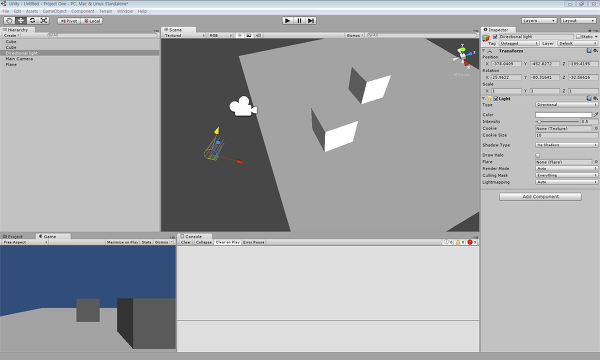Enable the Draw Halo checkbox
The image size is (600, 360).
(x=538, y=155)
